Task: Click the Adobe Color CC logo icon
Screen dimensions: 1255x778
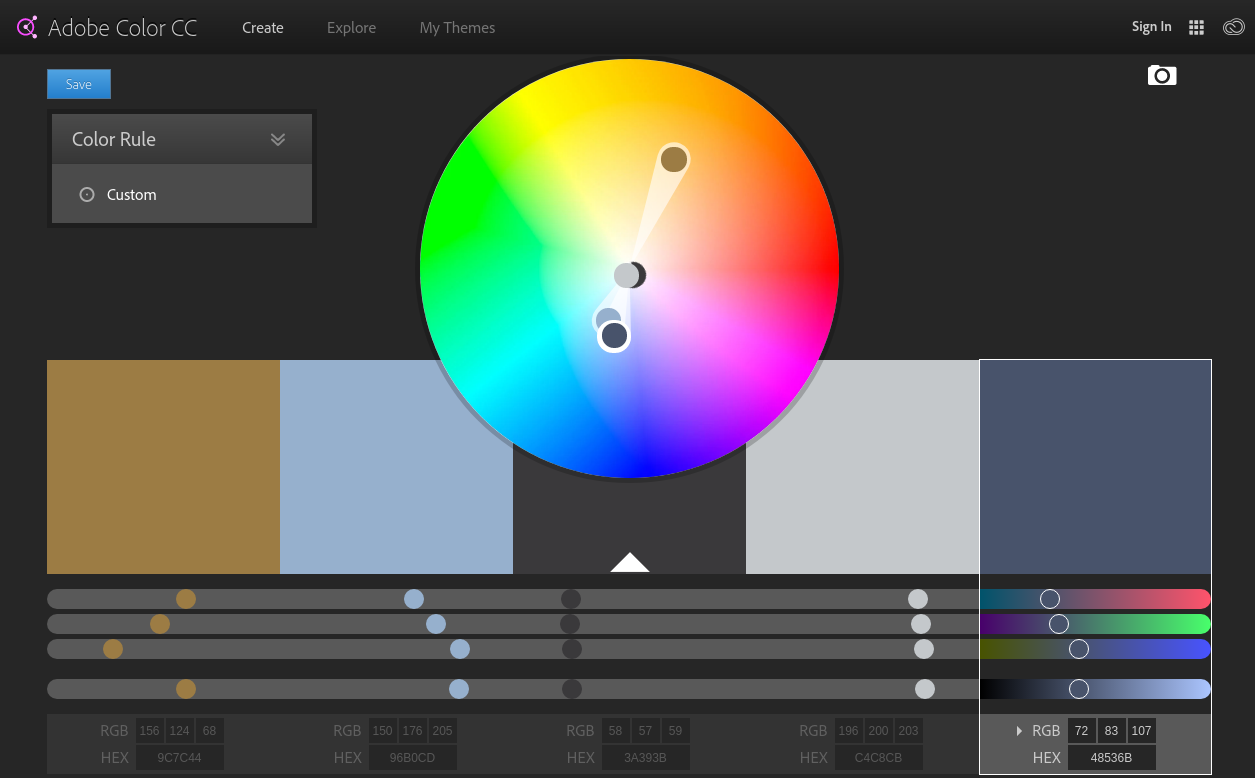Action: tap(27, 27)
